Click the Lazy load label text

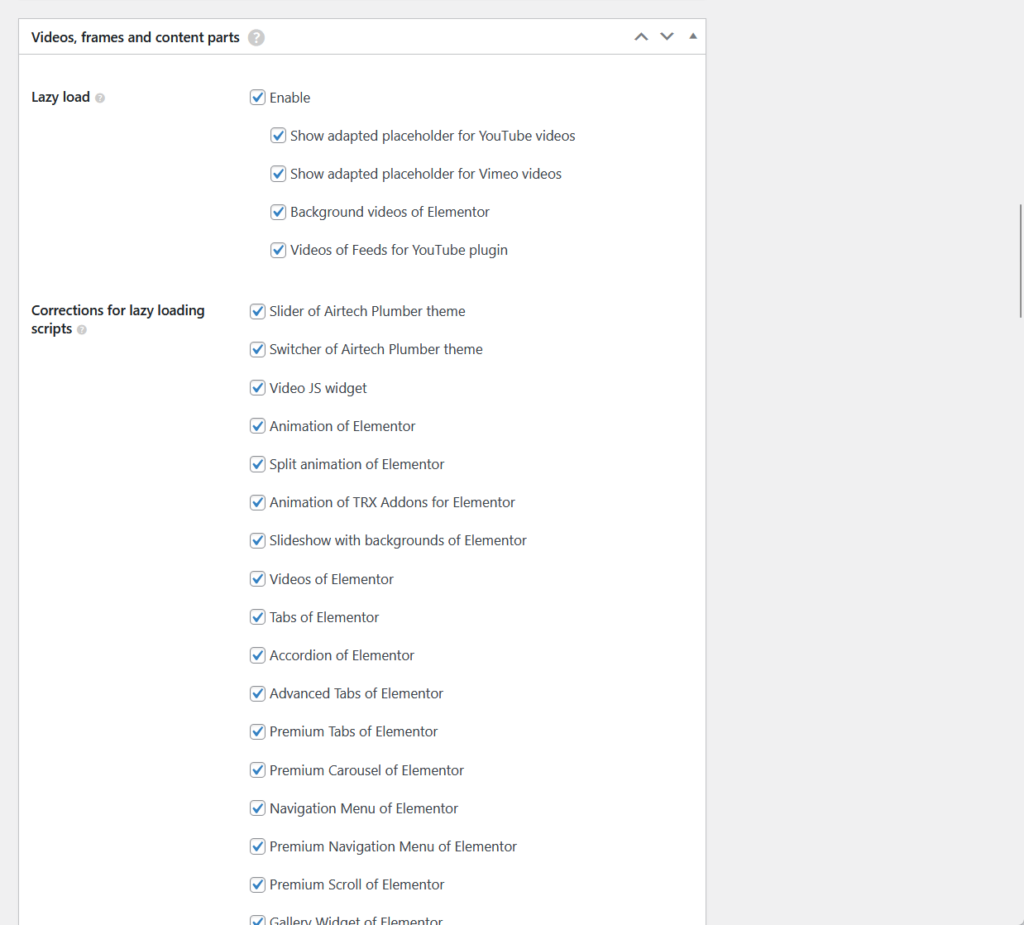point(61,97)
